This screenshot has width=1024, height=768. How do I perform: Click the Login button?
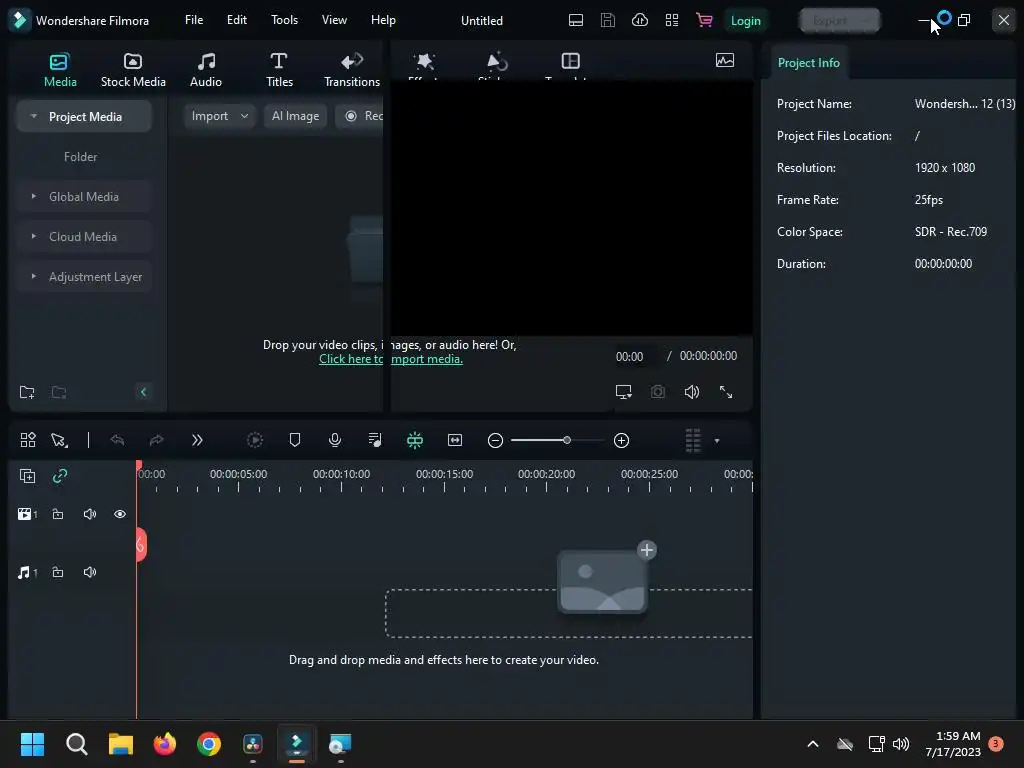click(745, 20)
